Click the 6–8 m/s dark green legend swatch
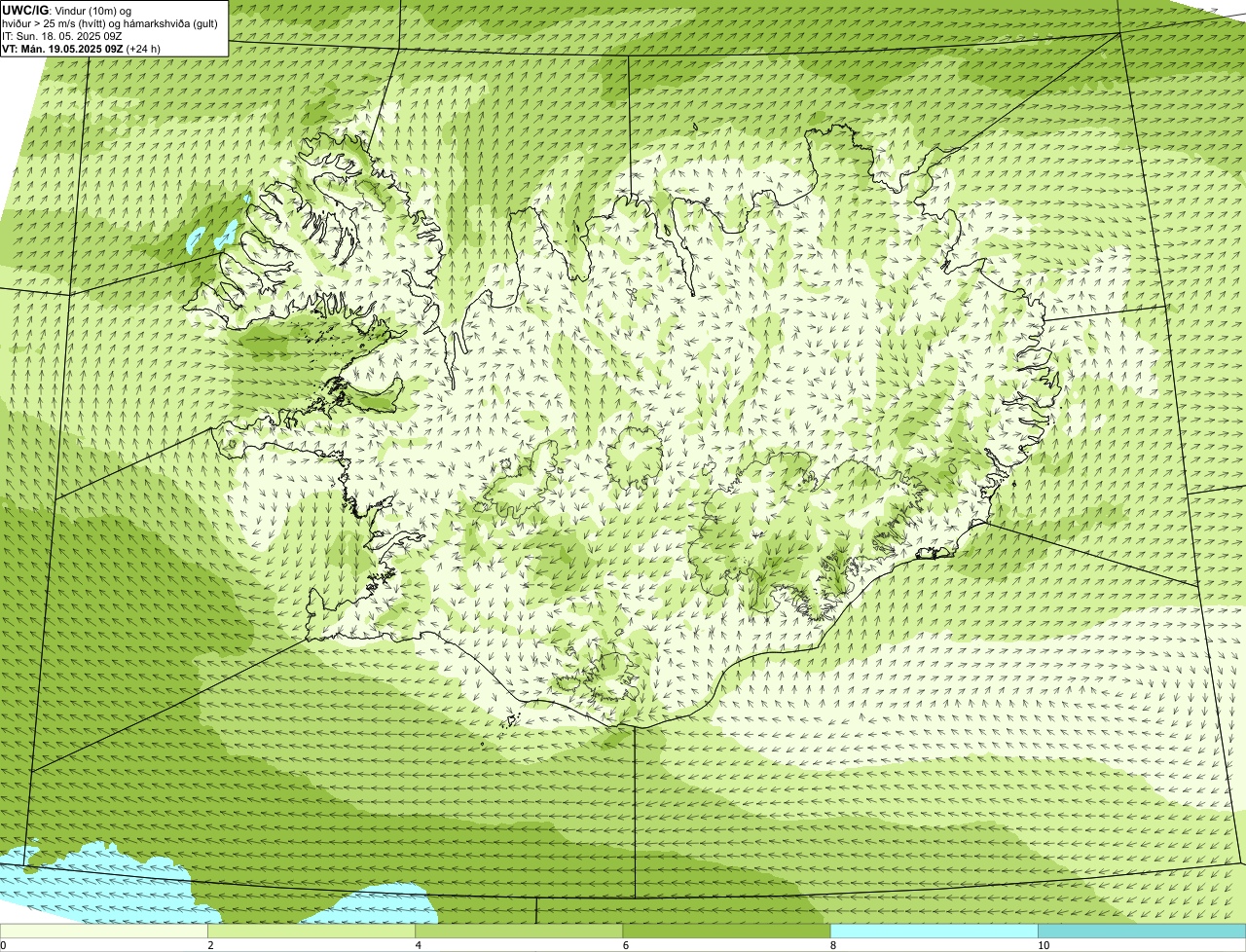The image size is (1246, 952). click(x=726, y=931)
